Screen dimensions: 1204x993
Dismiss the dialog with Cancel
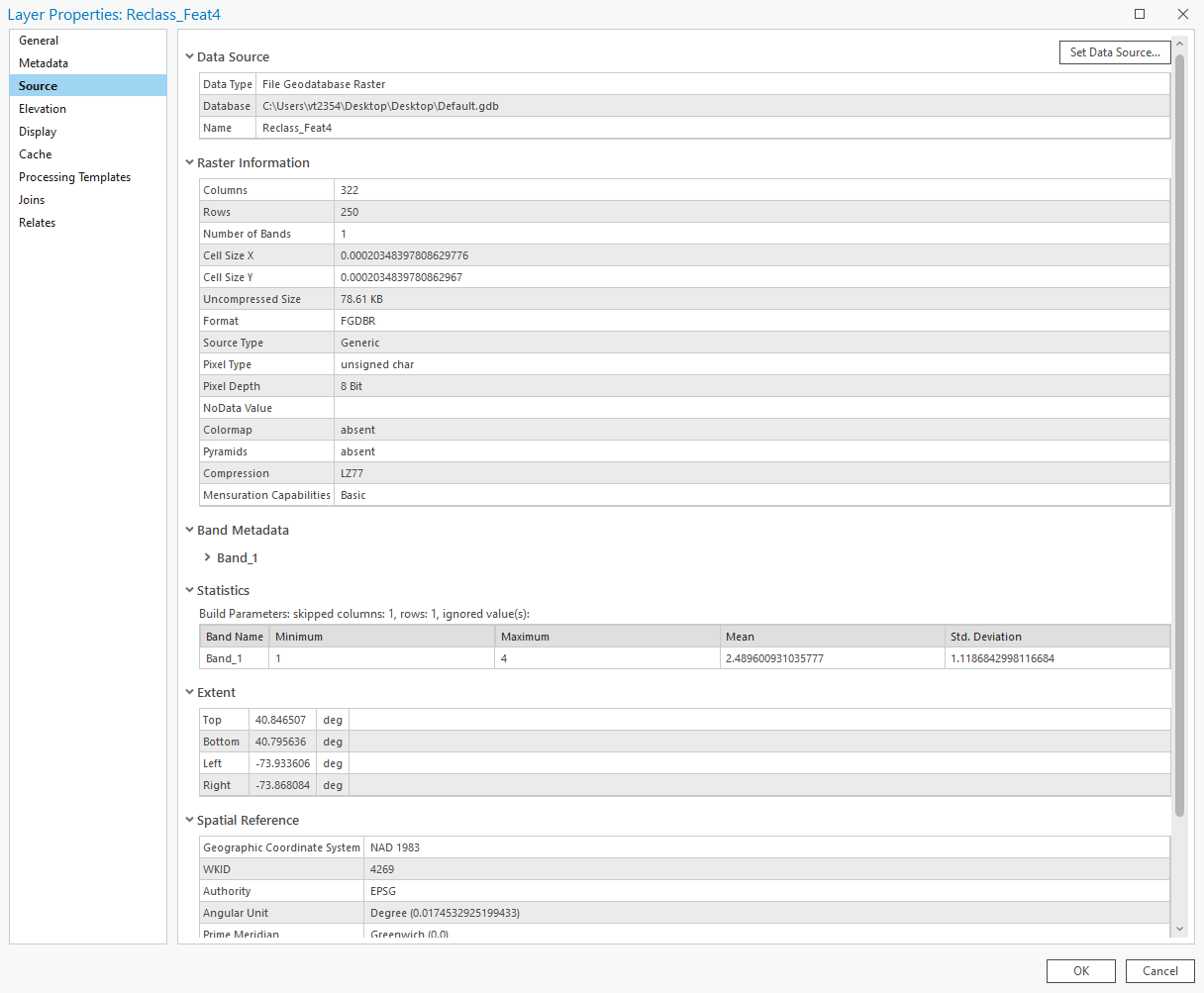[1159, 971]
